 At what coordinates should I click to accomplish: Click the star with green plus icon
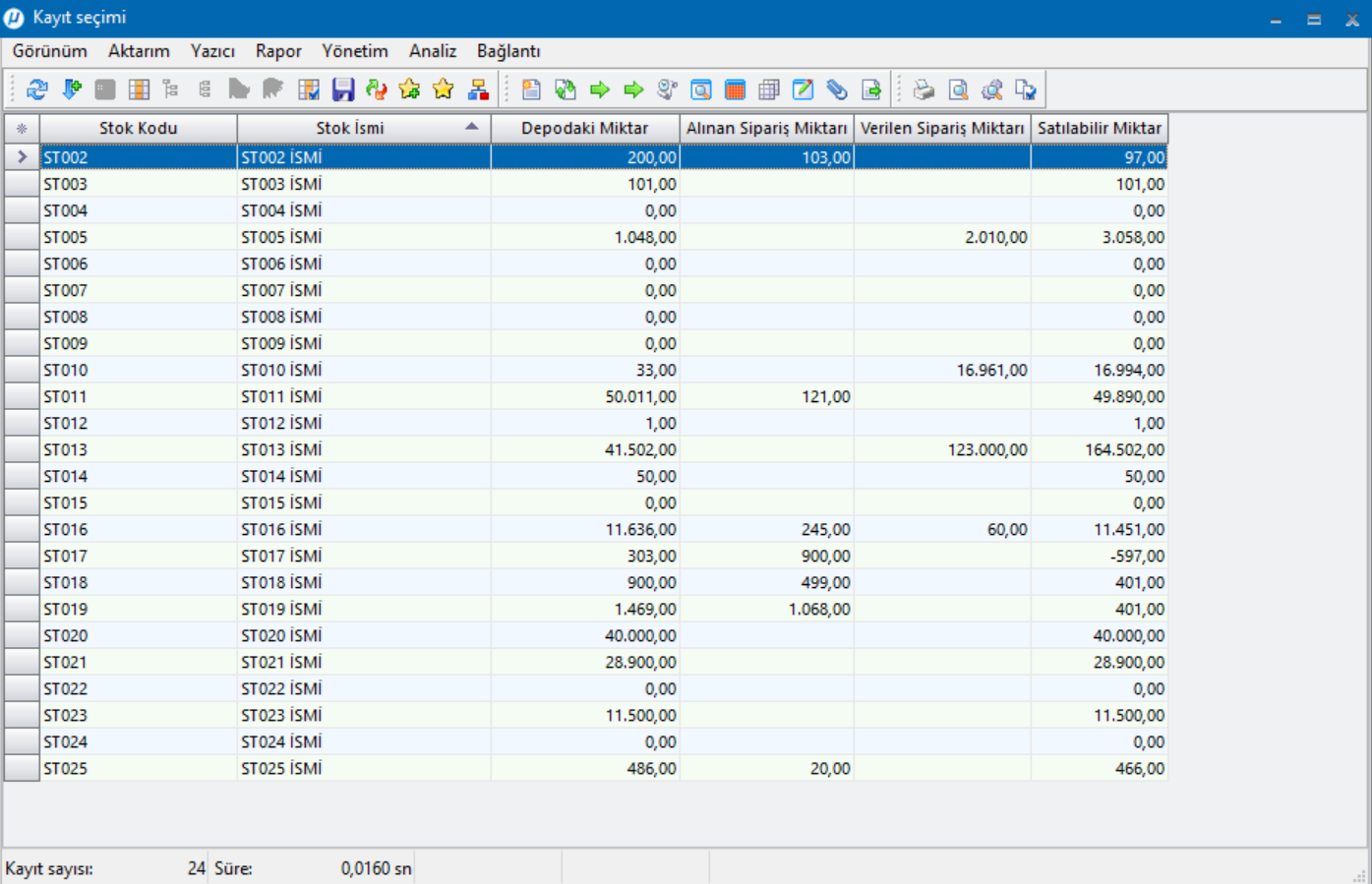(409, 89)
